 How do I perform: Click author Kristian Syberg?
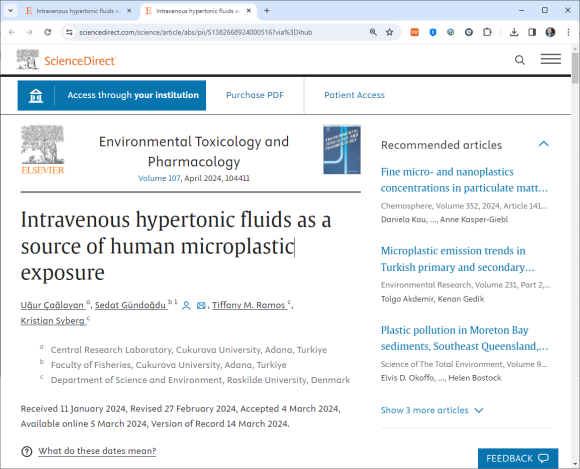(x=53, y=321)
